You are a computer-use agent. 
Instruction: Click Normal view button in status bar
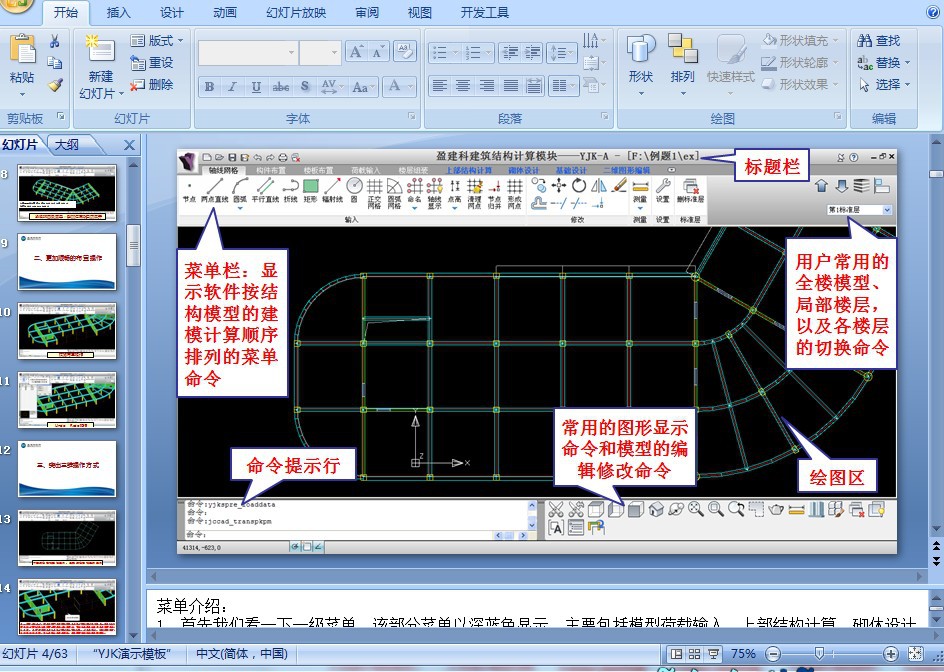pos(677,654)
